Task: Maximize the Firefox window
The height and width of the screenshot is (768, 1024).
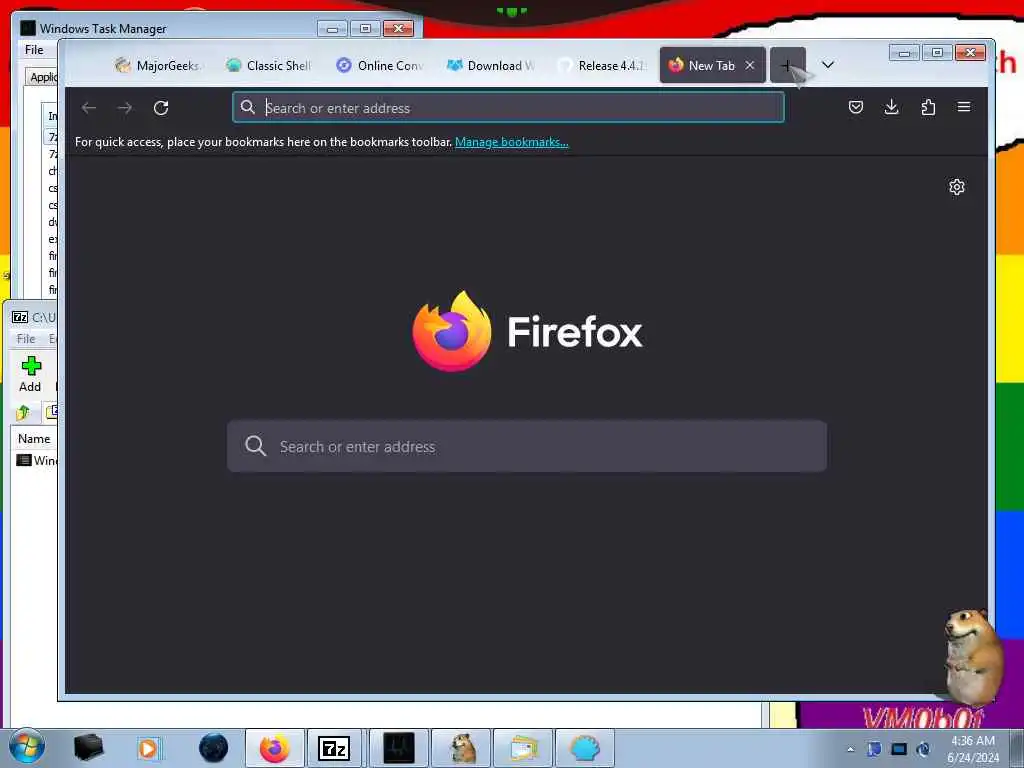Action: (x=937, y=52)
